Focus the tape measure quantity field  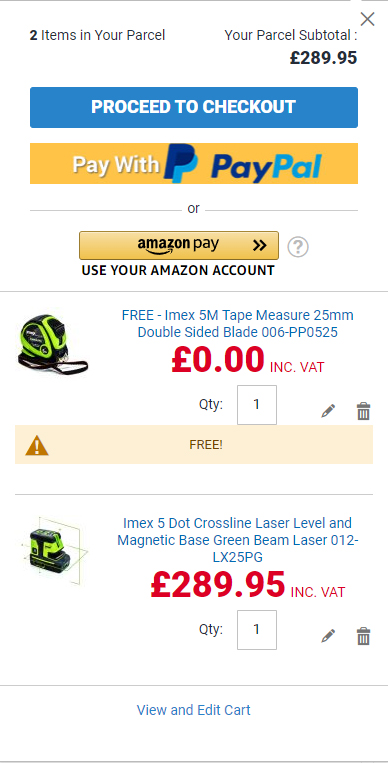tap(257, 405)
